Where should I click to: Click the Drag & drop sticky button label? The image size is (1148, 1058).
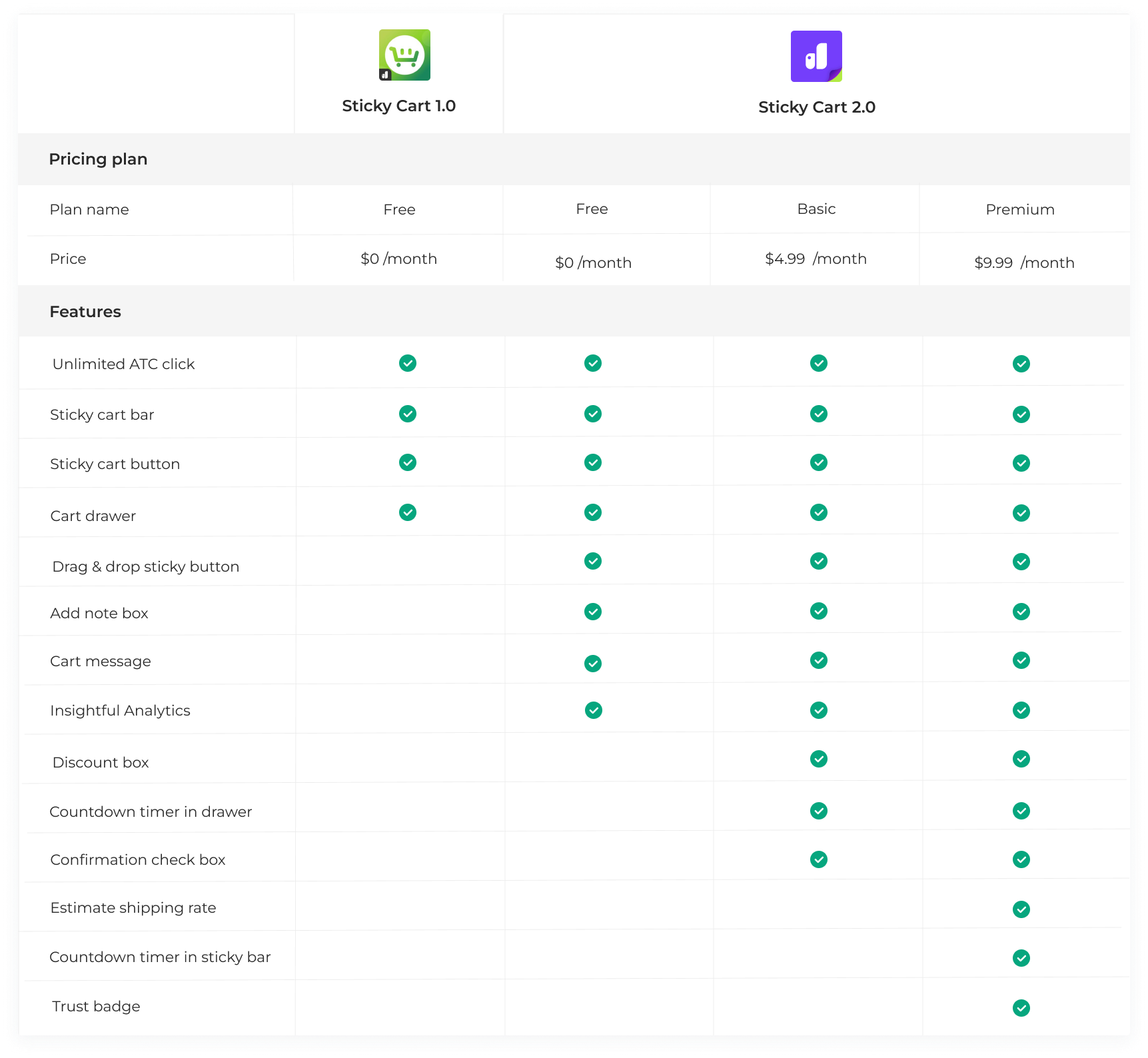tap(145, 567)
